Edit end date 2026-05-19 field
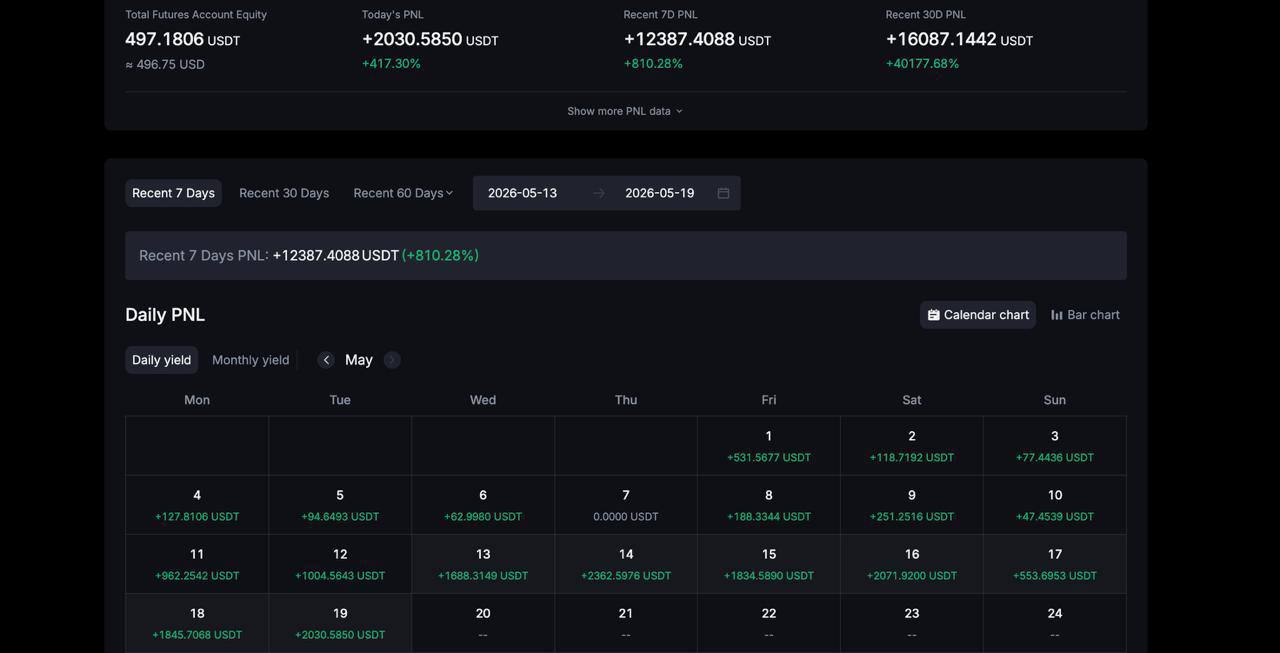This screenshot has height=653, width=1280. pyautogui.click(x=659, y=193)
